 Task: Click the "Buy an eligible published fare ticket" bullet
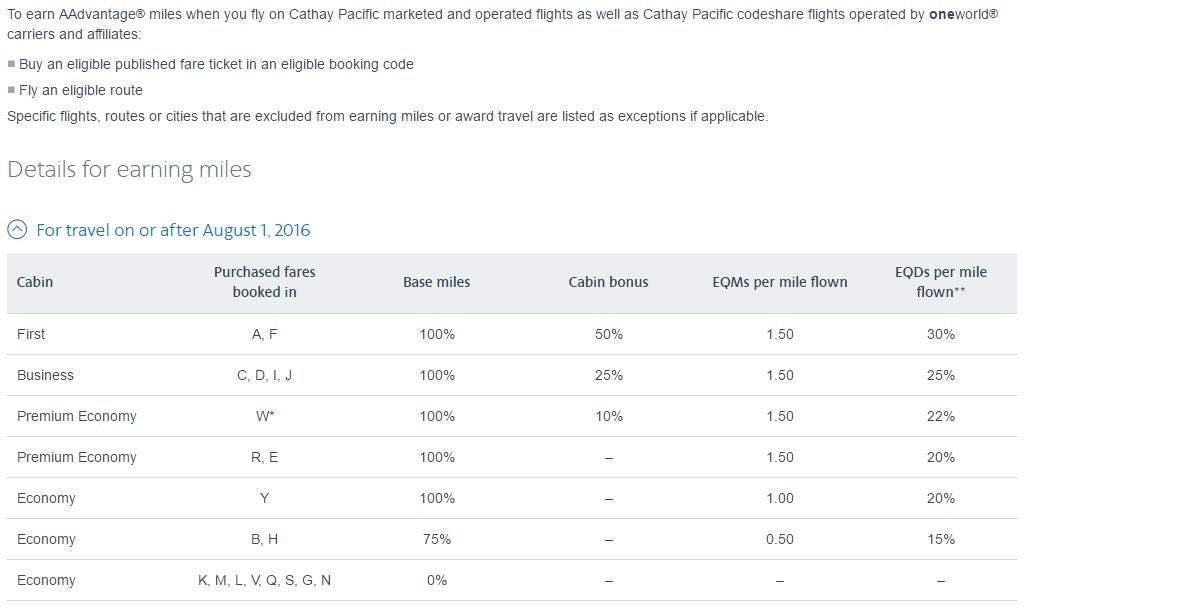point(216,64)
